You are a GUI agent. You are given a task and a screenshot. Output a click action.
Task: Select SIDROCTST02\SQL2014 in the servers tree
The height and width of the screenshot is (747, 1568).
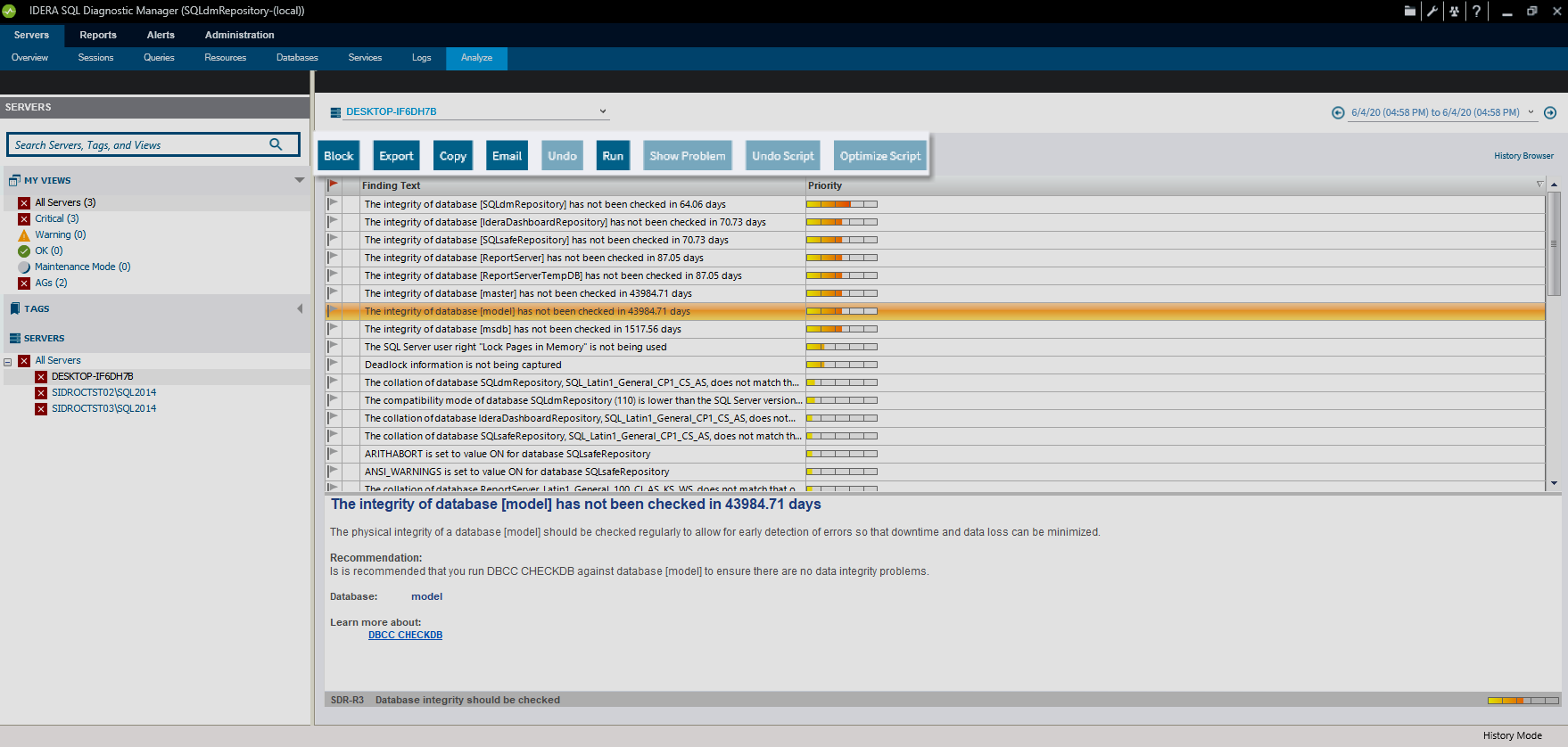click(103, 392)
